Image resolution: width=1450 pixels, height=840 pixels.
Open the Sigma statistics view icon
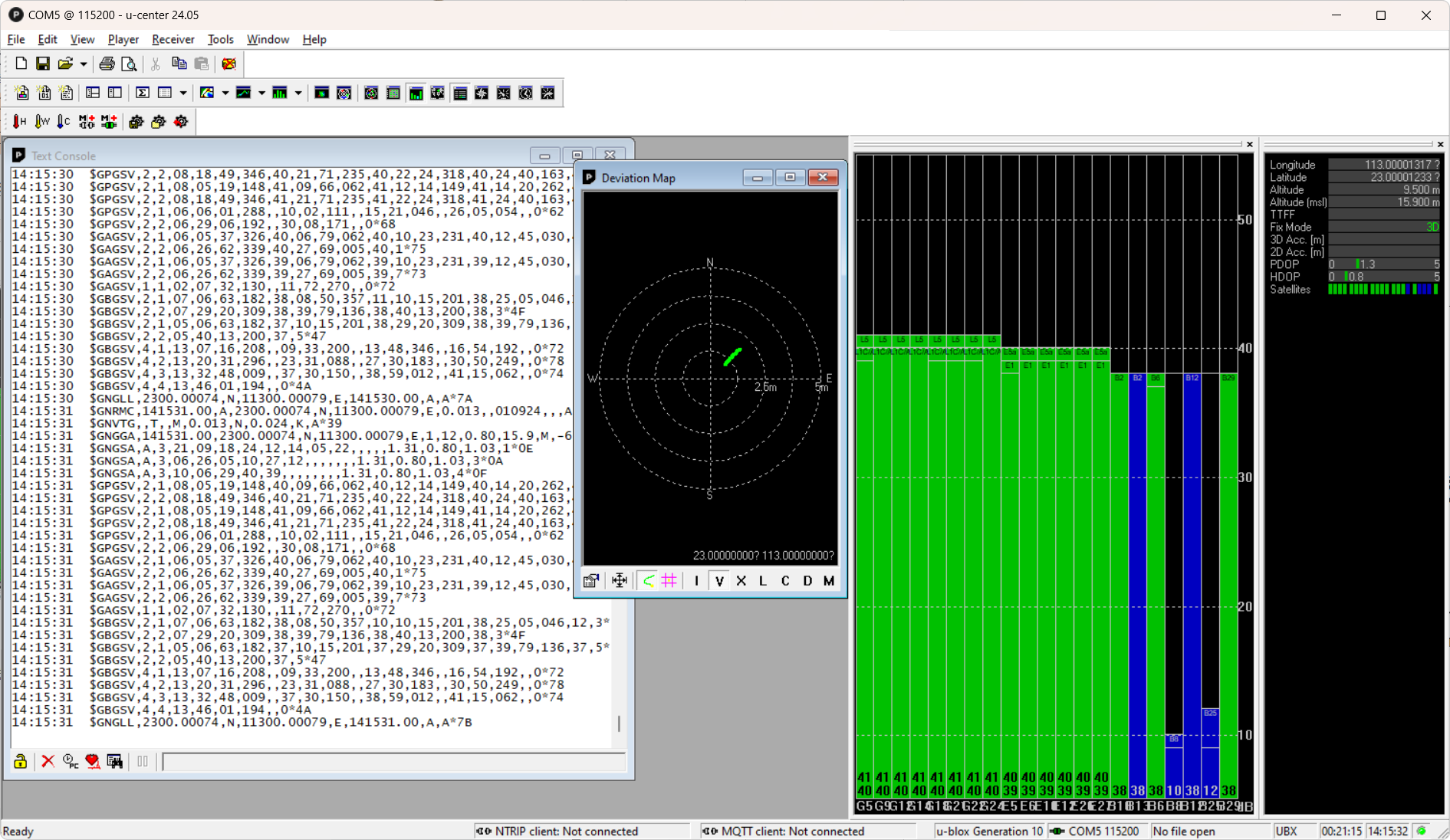tap(143, 93)
